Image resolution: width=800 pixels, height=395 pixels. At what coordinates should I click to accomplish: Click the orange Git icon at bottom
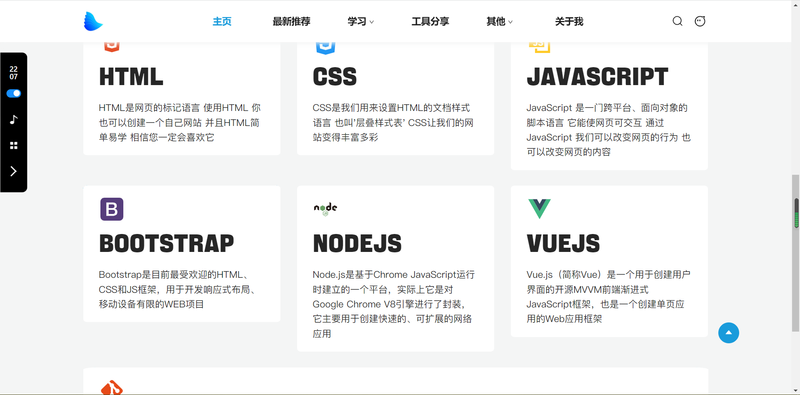click(112, 388)
